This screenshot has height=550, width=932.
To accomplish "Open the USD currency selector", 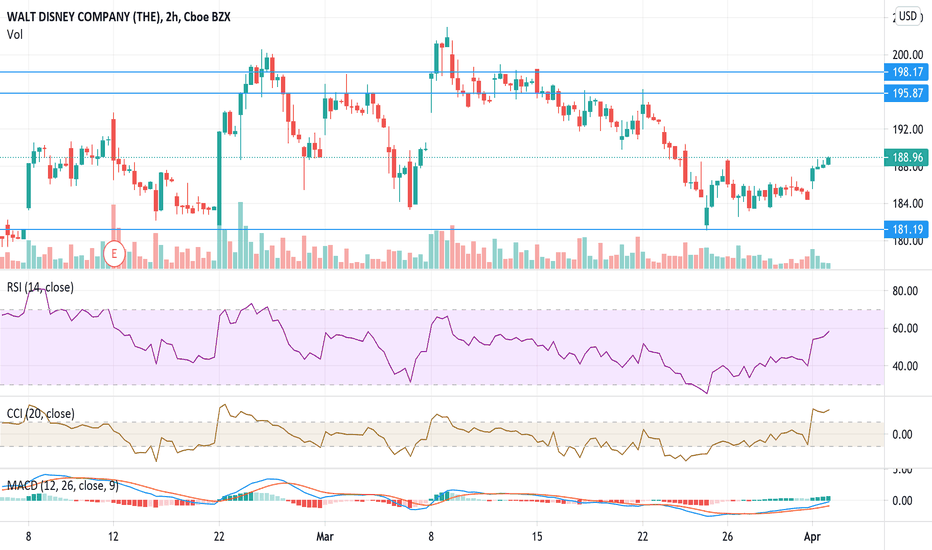I will coord(908,16).
